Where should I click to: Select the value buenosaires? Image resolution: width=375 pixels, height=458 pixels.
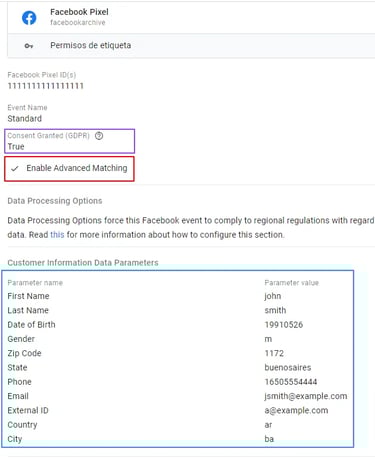288,368
